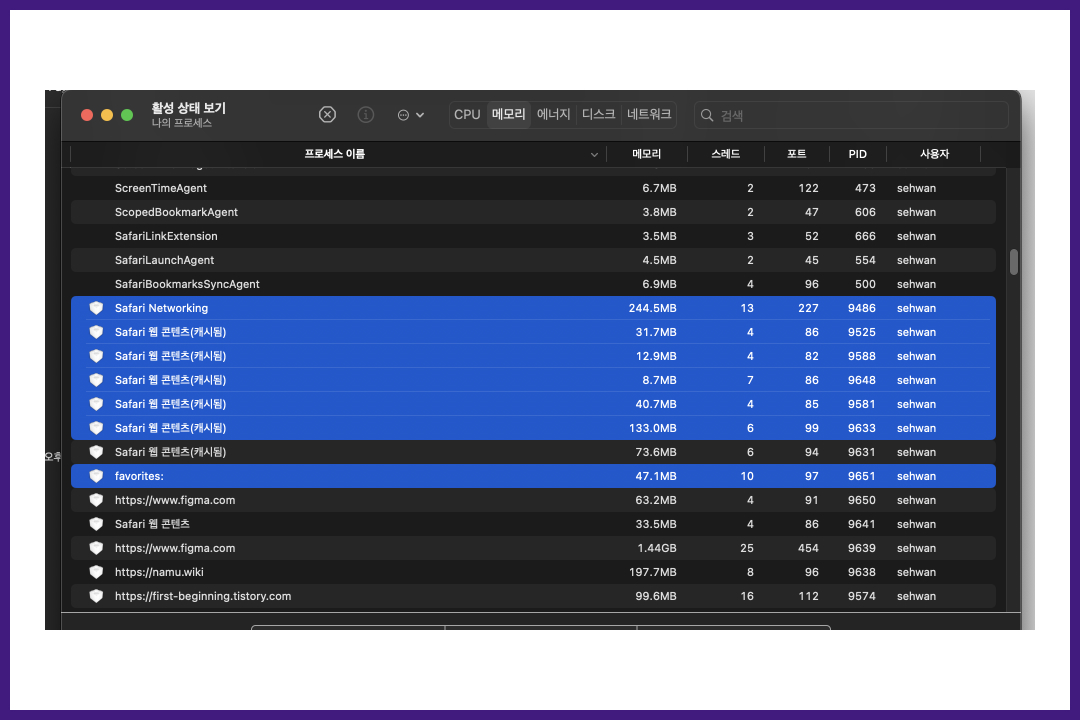The height and width of the screenshot is (720, 1080).
Task: Click shield icon of Safari 웹 콘텐츠 33.5MB row
Action: click(96, 524)
